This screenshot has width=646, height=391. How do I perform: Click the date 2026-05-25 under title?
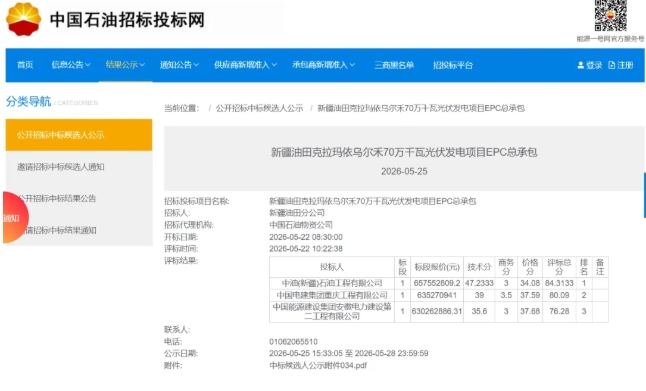(x=404, y=171)
